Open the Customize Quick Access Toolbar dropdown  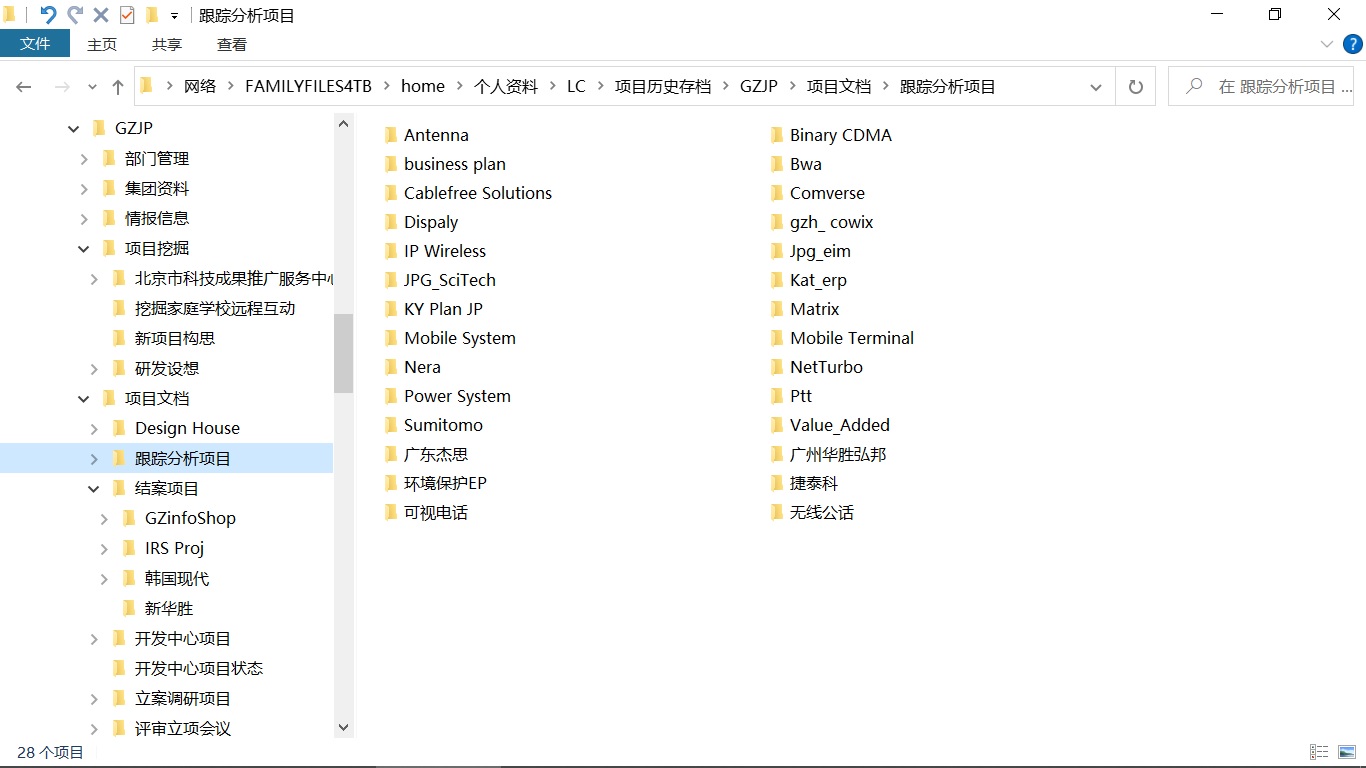(174, 16)
